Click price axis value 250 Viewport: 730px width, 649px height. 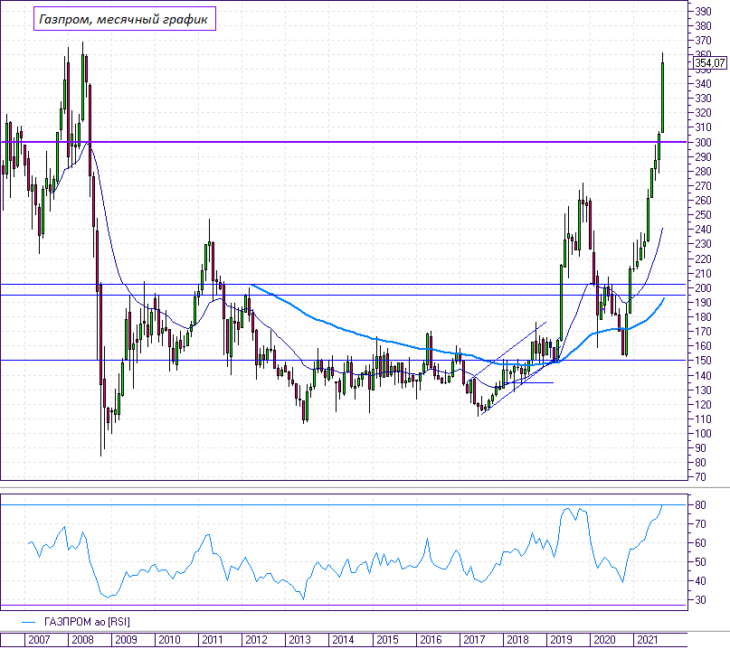(703, 215)
